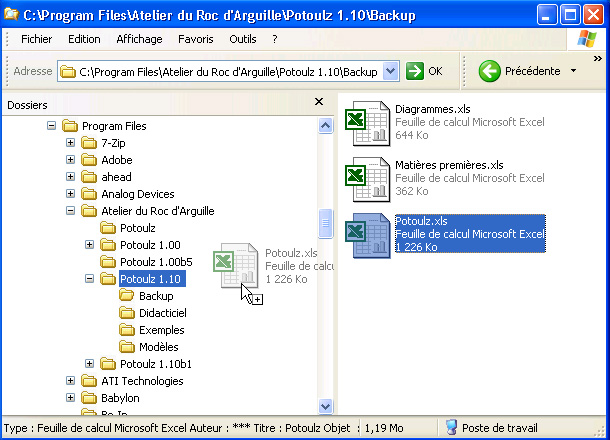Open the Précédente history dropdown arrow

point(573,71)
